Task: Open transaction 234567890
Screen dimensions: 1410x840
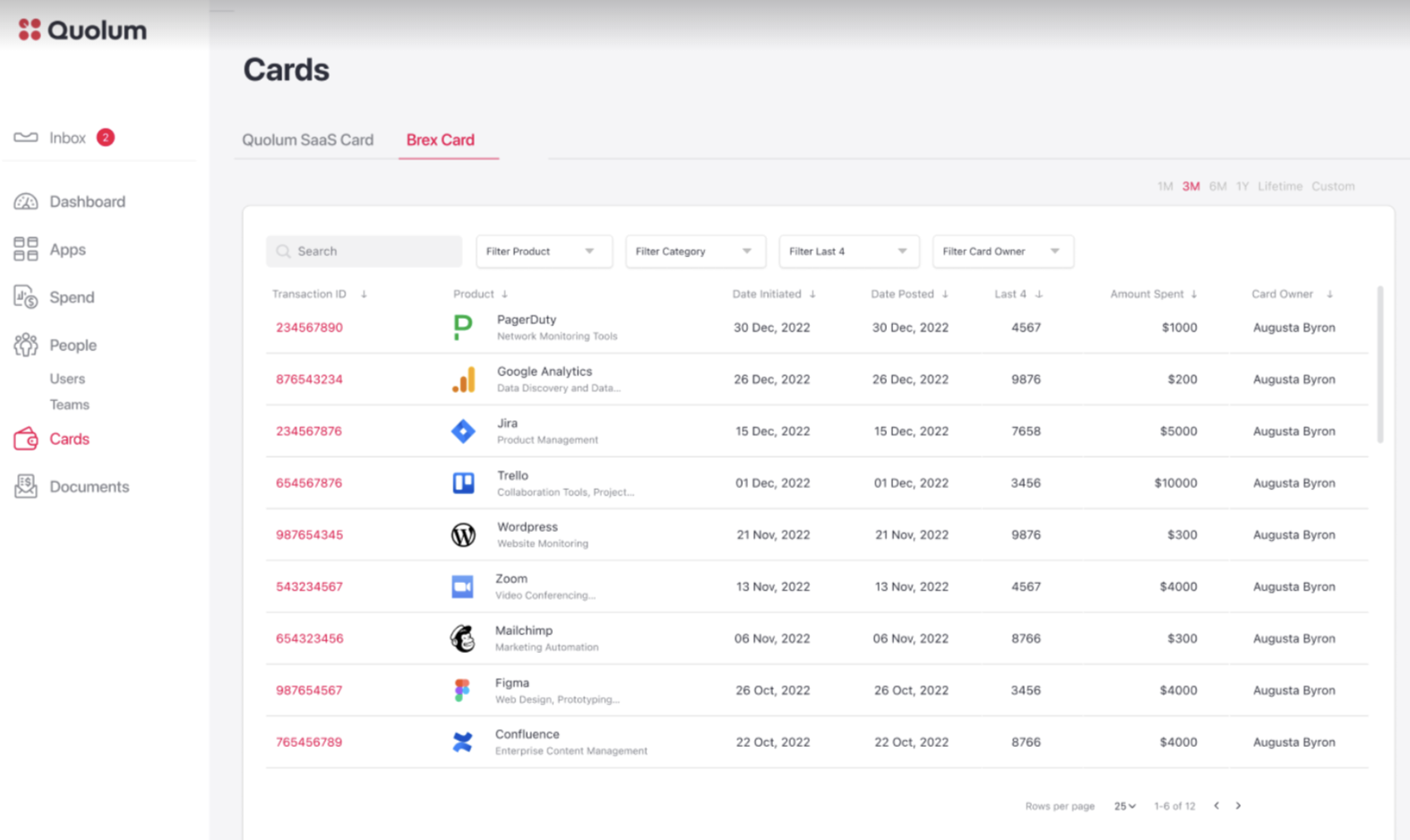Action: 309,328
